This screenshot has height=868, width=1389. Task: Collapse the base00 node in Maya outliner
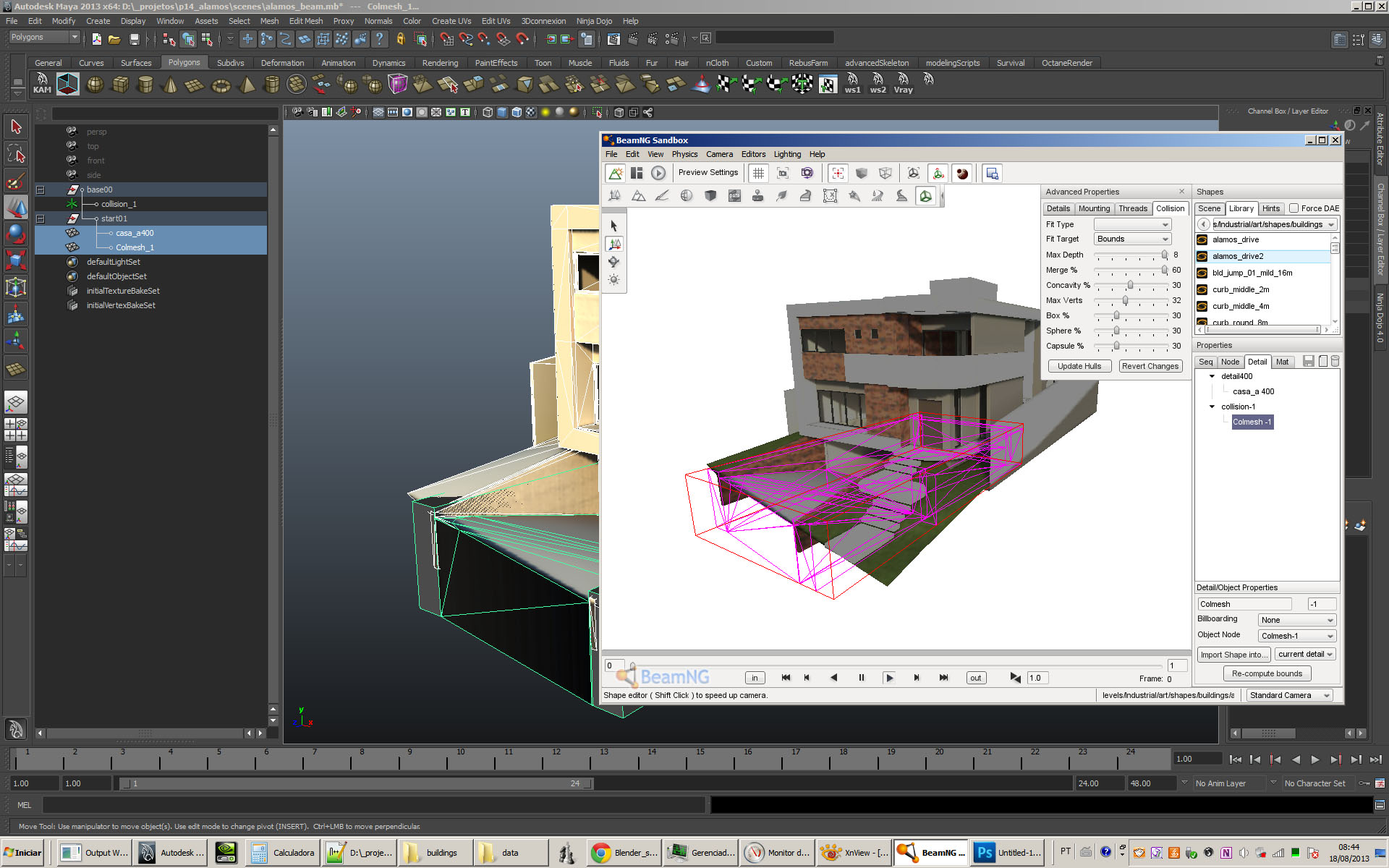click(41, 190)
